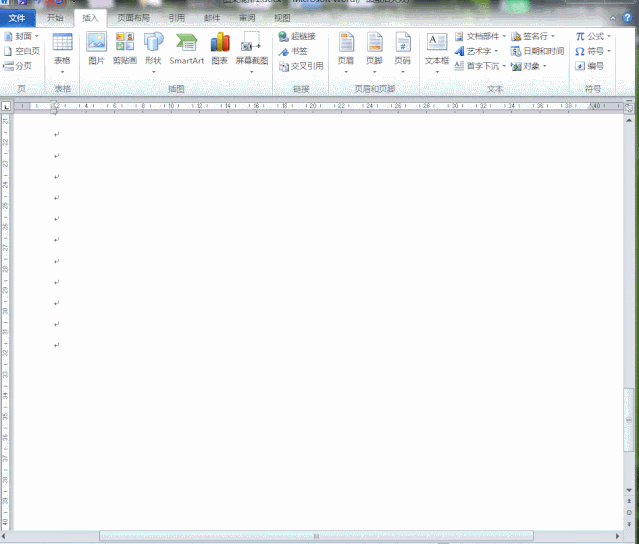
Task: Switch to the 视图 tab
Action: tap(282, 18)
